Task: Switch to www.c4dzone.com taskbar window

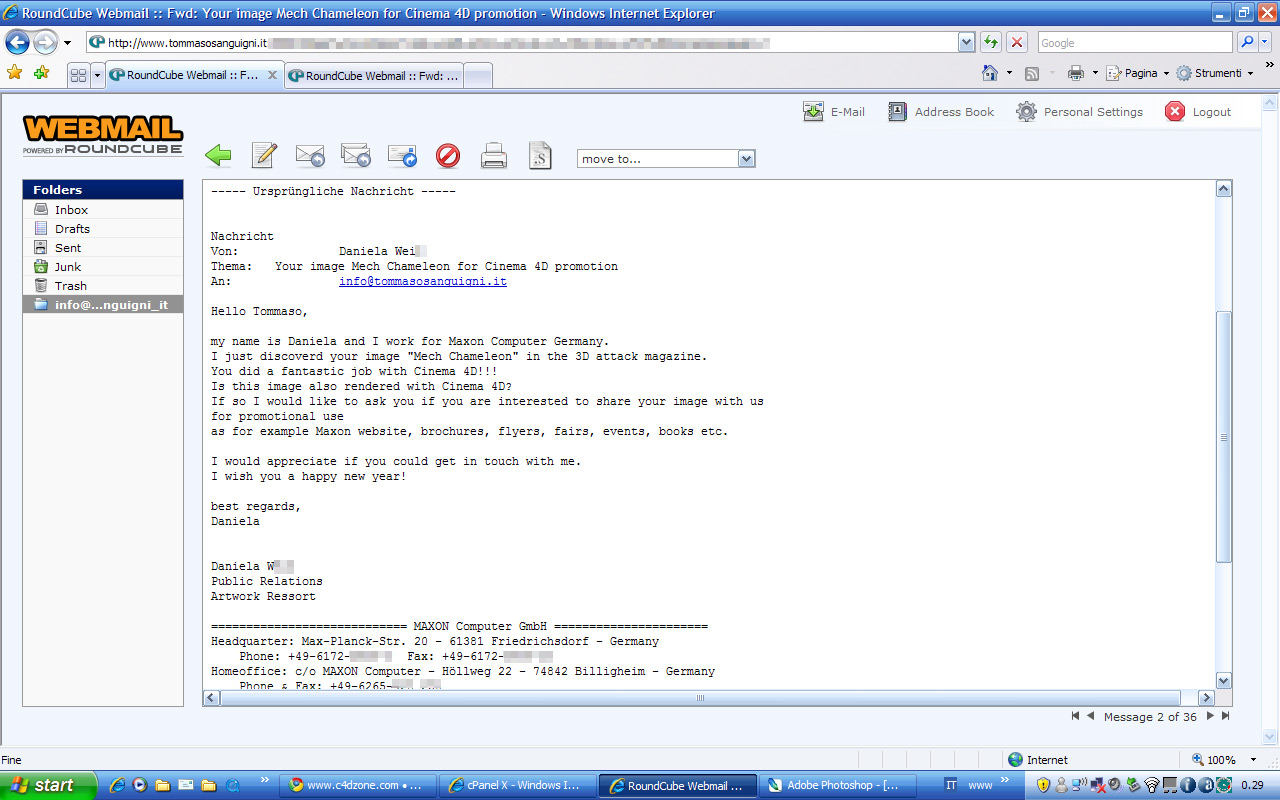Action: 358,785
